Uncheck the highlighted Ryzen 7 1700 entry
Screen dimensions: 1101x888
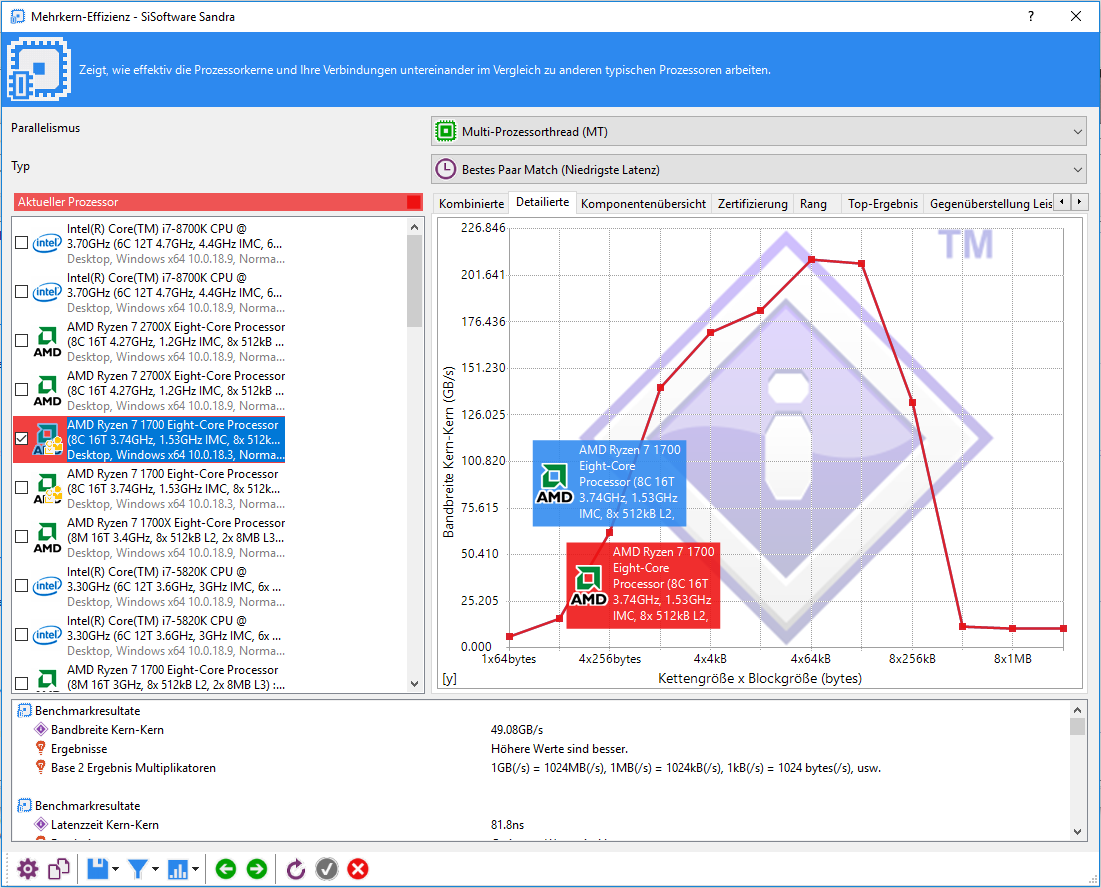coord(22,439)
